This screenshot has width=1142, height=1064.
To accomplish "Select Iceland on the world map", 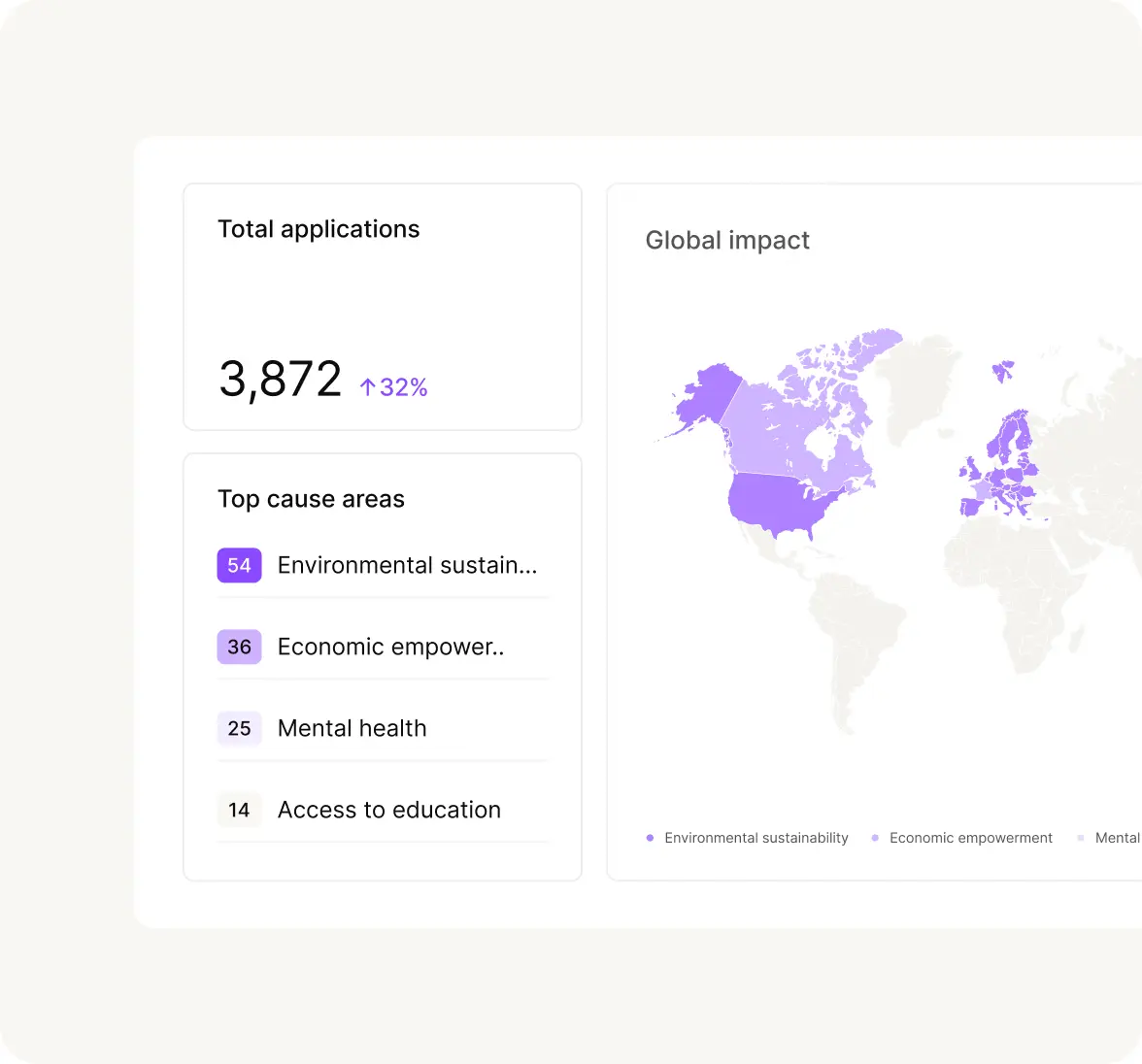I will [1003, 370].
